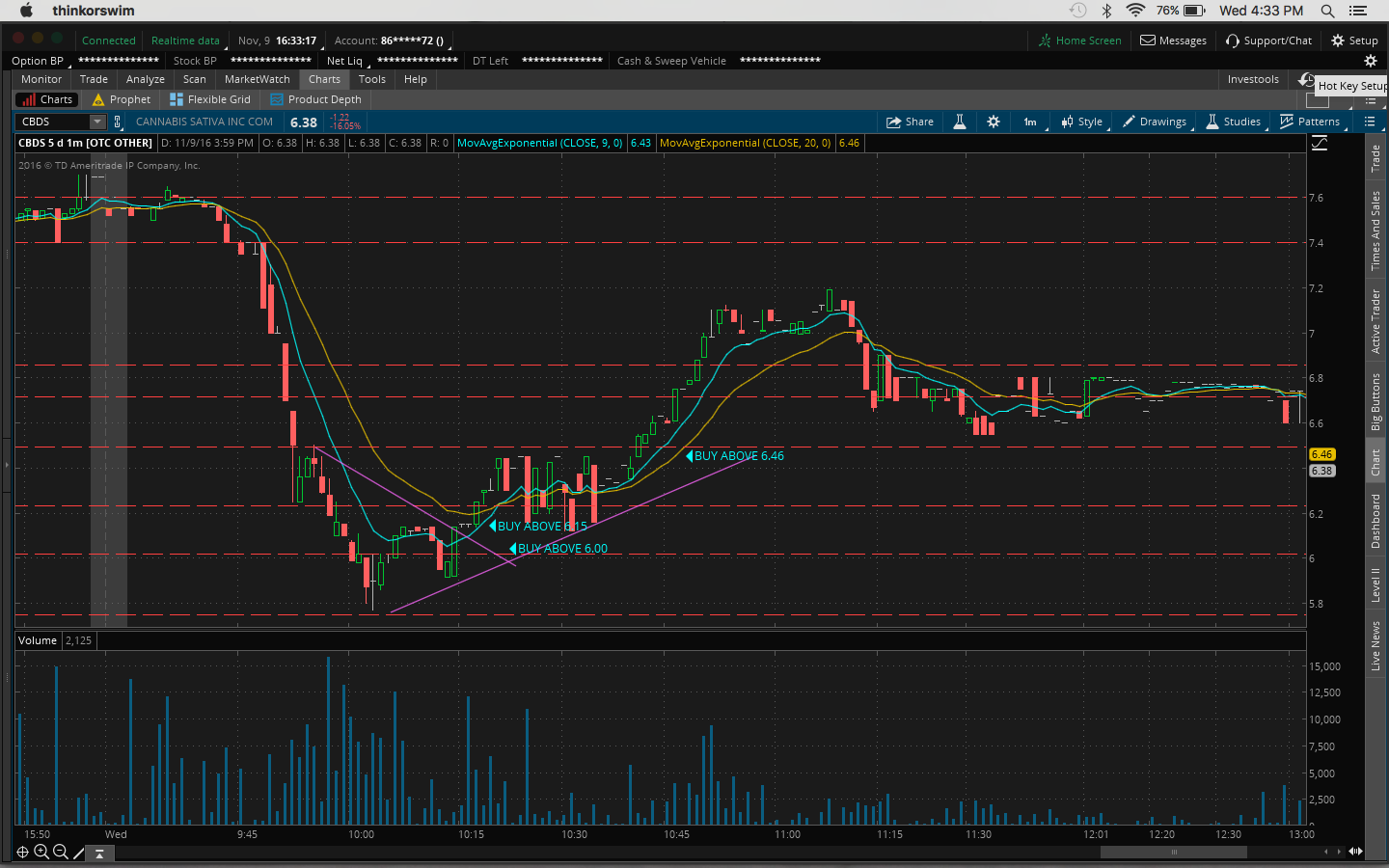This screenshot has width=1389, height=868.
Task: Click the zoom out magnifier icon
Action: (61, 852)
